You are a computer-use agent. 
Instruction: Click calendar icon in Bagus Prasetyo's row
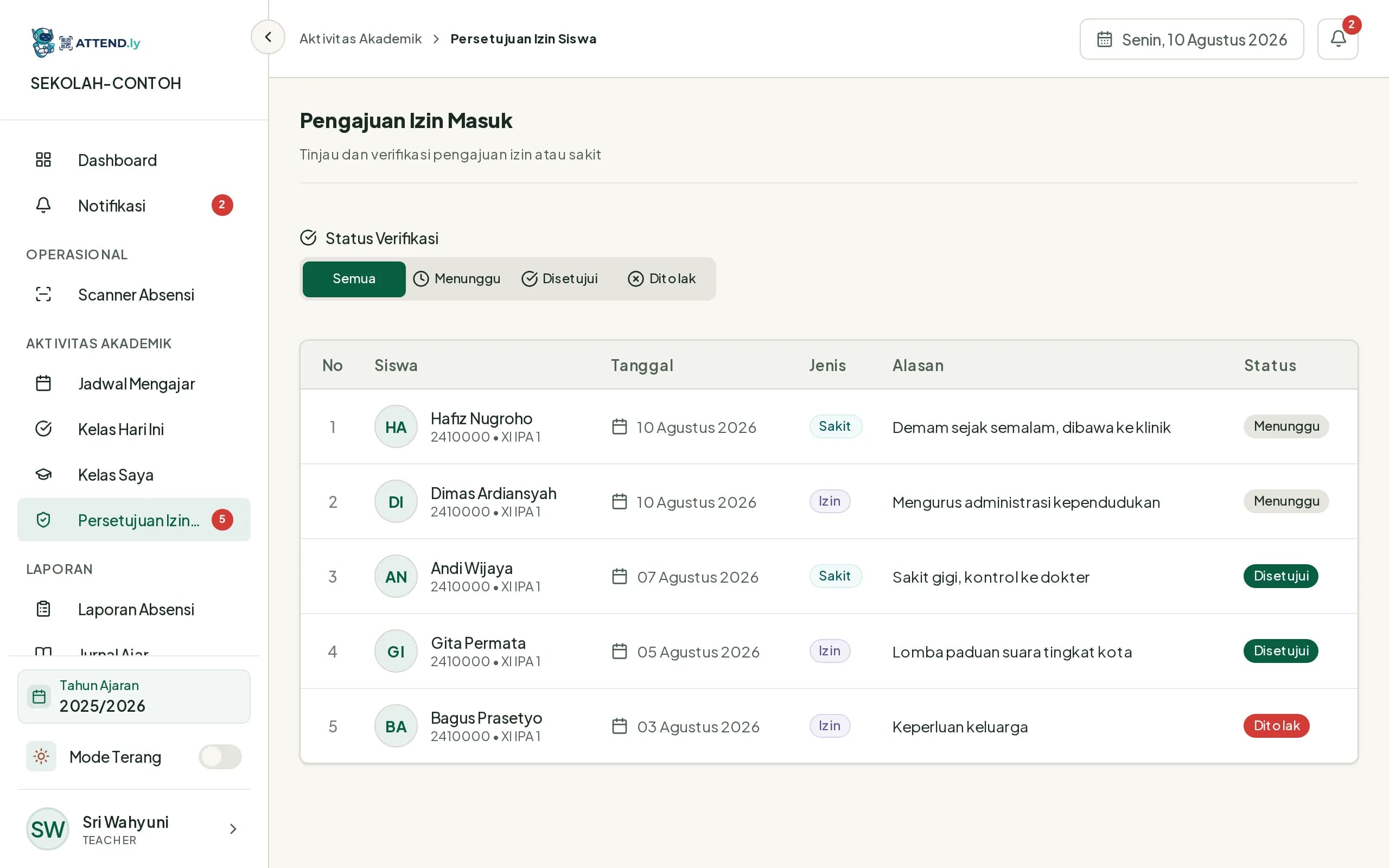[619, 726]
